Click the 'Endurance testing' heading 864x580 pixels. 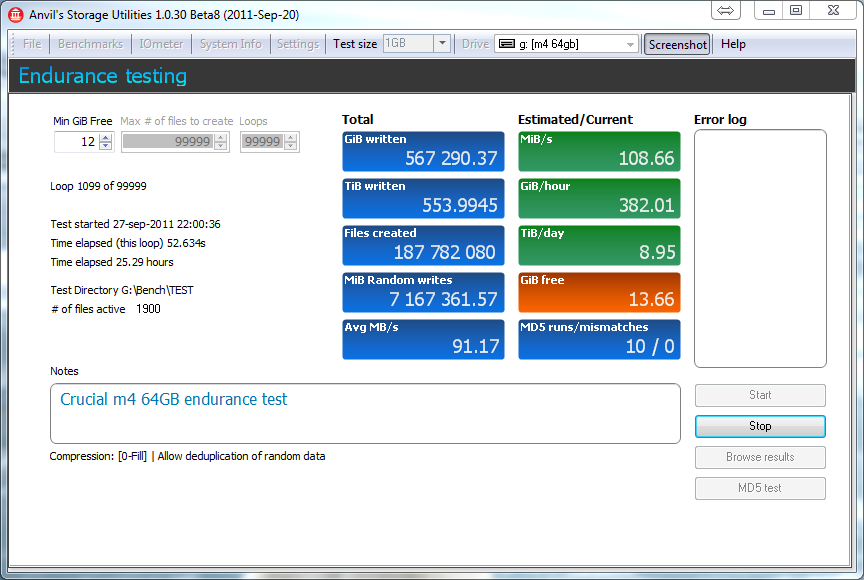103,76
